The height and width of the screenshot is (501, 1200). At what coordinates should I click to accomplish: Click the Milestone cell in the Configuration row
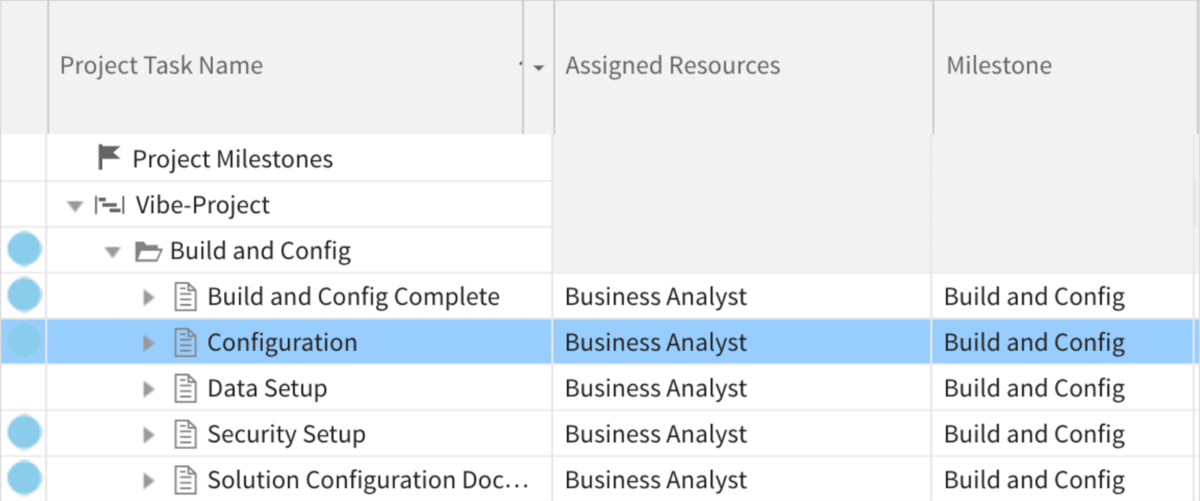coord(1034,343)
